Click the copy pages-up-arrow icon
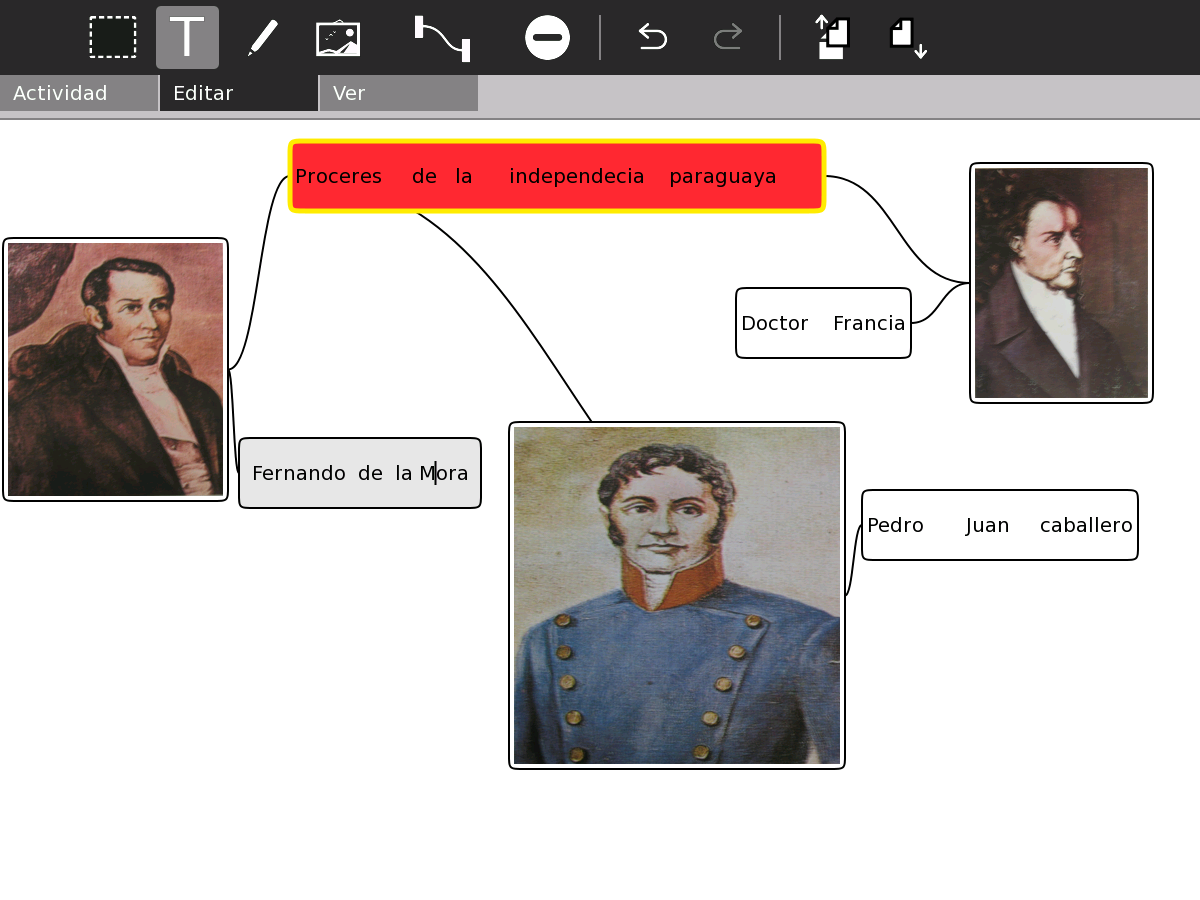 coord(833,37)
